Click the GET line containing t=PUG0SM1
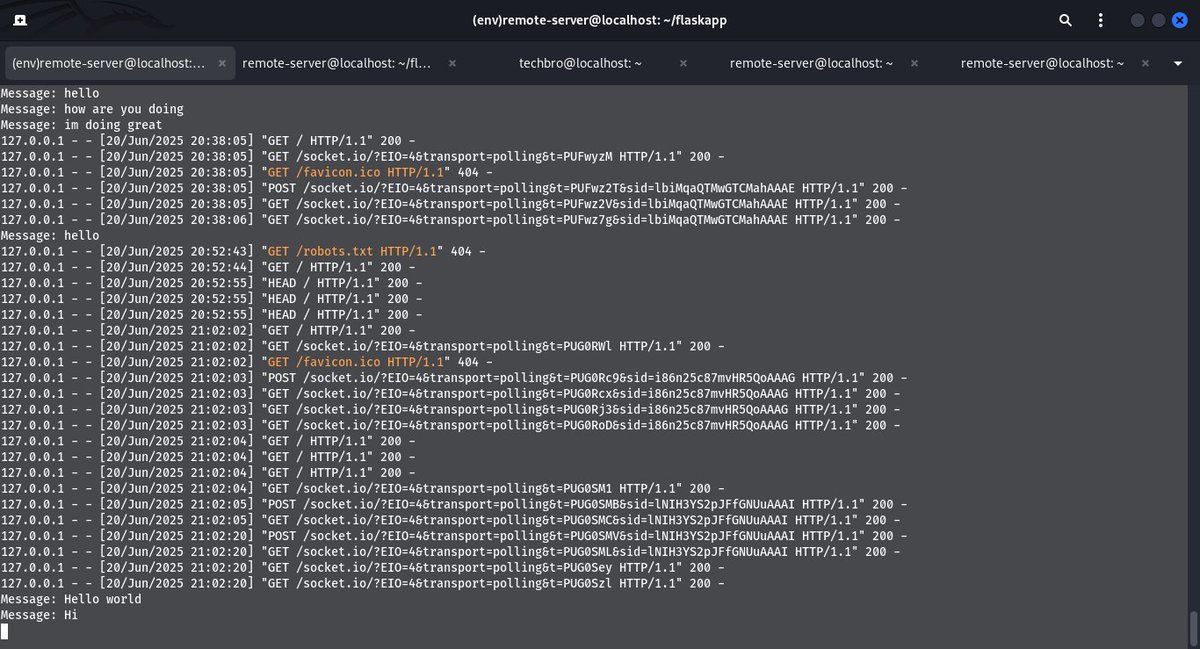 click(x=362, y=489)
